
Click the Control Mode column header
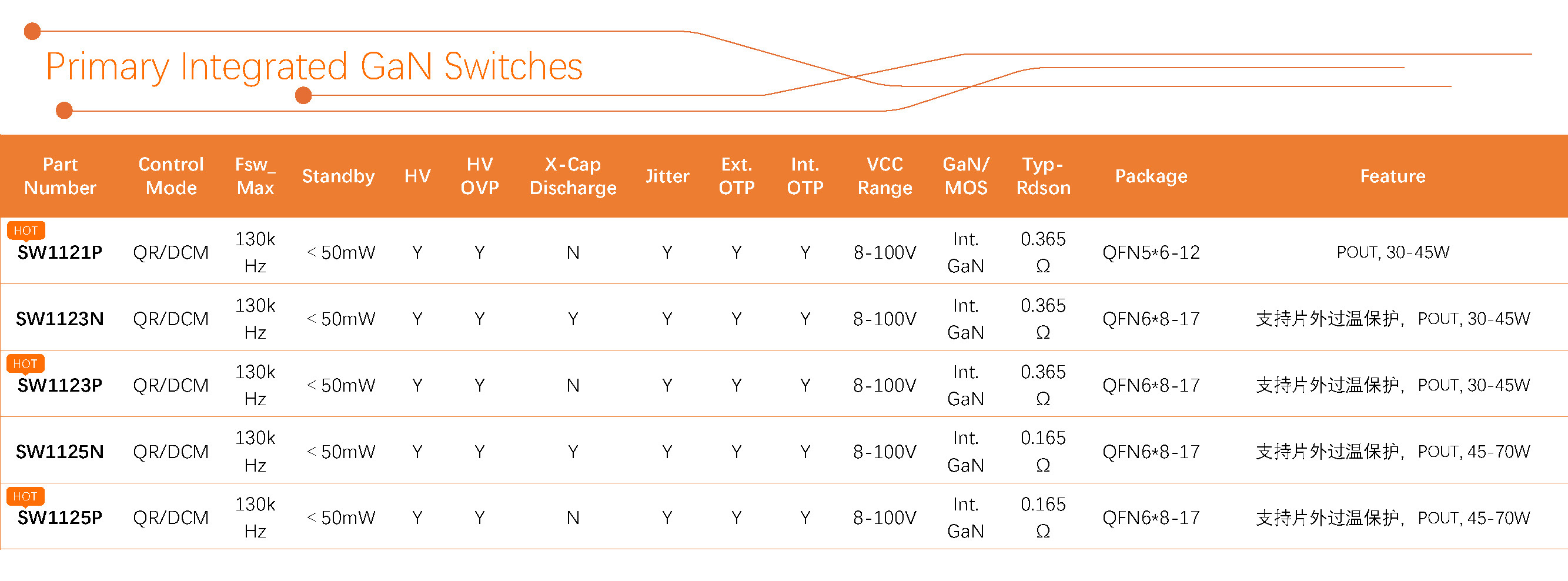pos(171,176)
